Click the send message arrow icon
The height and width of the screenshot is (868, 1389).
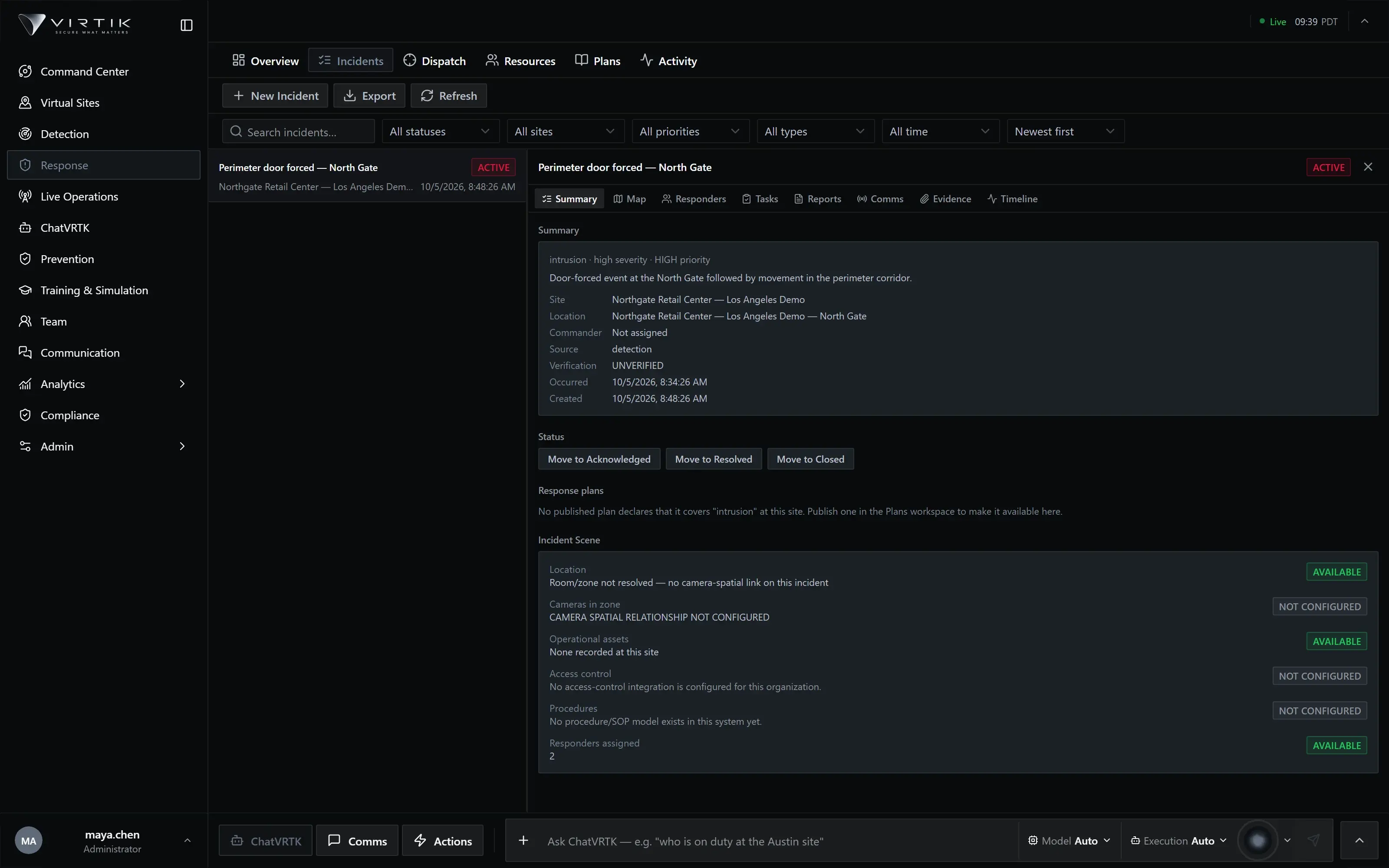tap(1314, 841)
